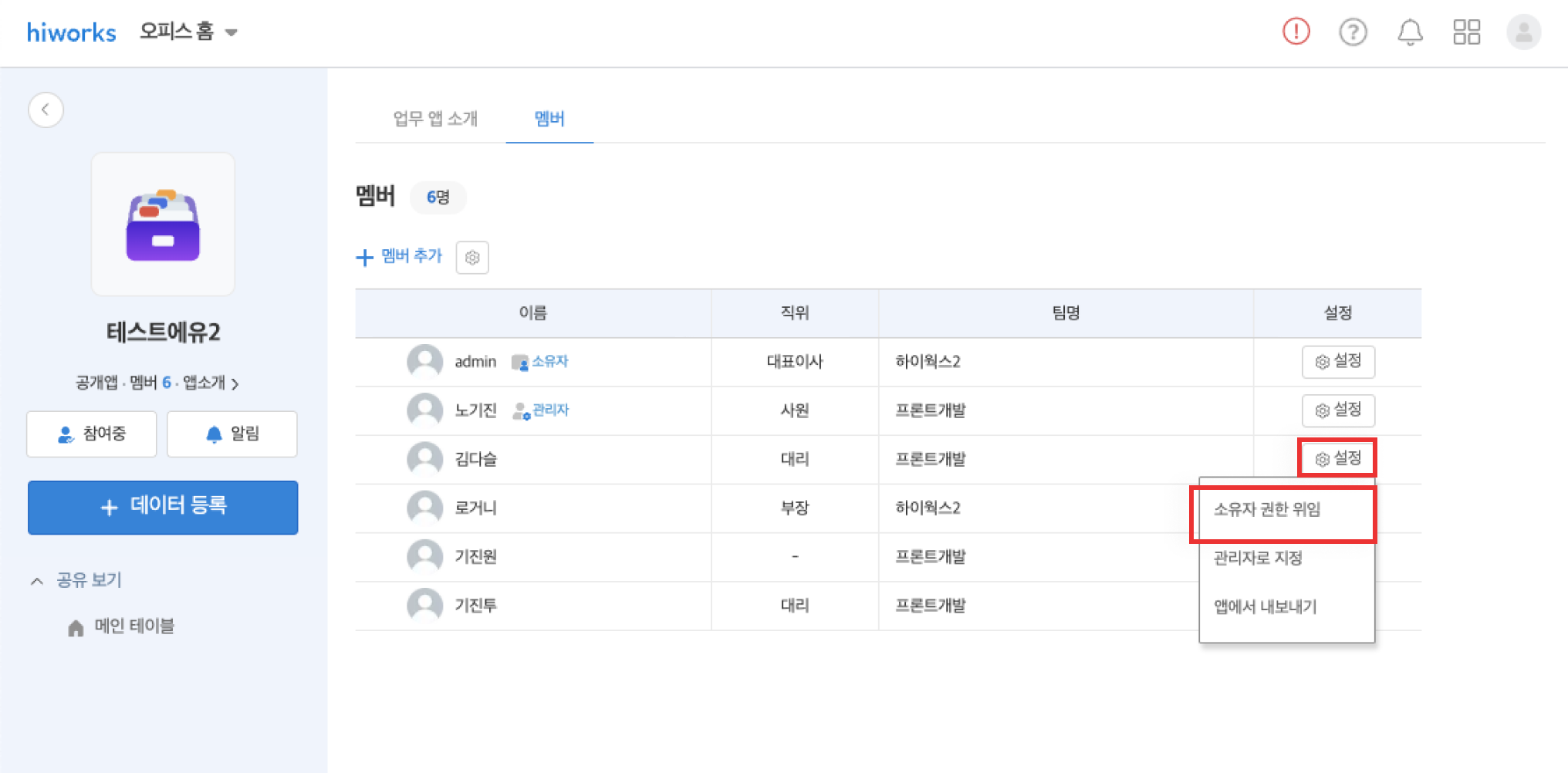Viewport: 1568px width, 773px height.
Task: Collapse the 공유 보기 section
Action: pos(77,580)
